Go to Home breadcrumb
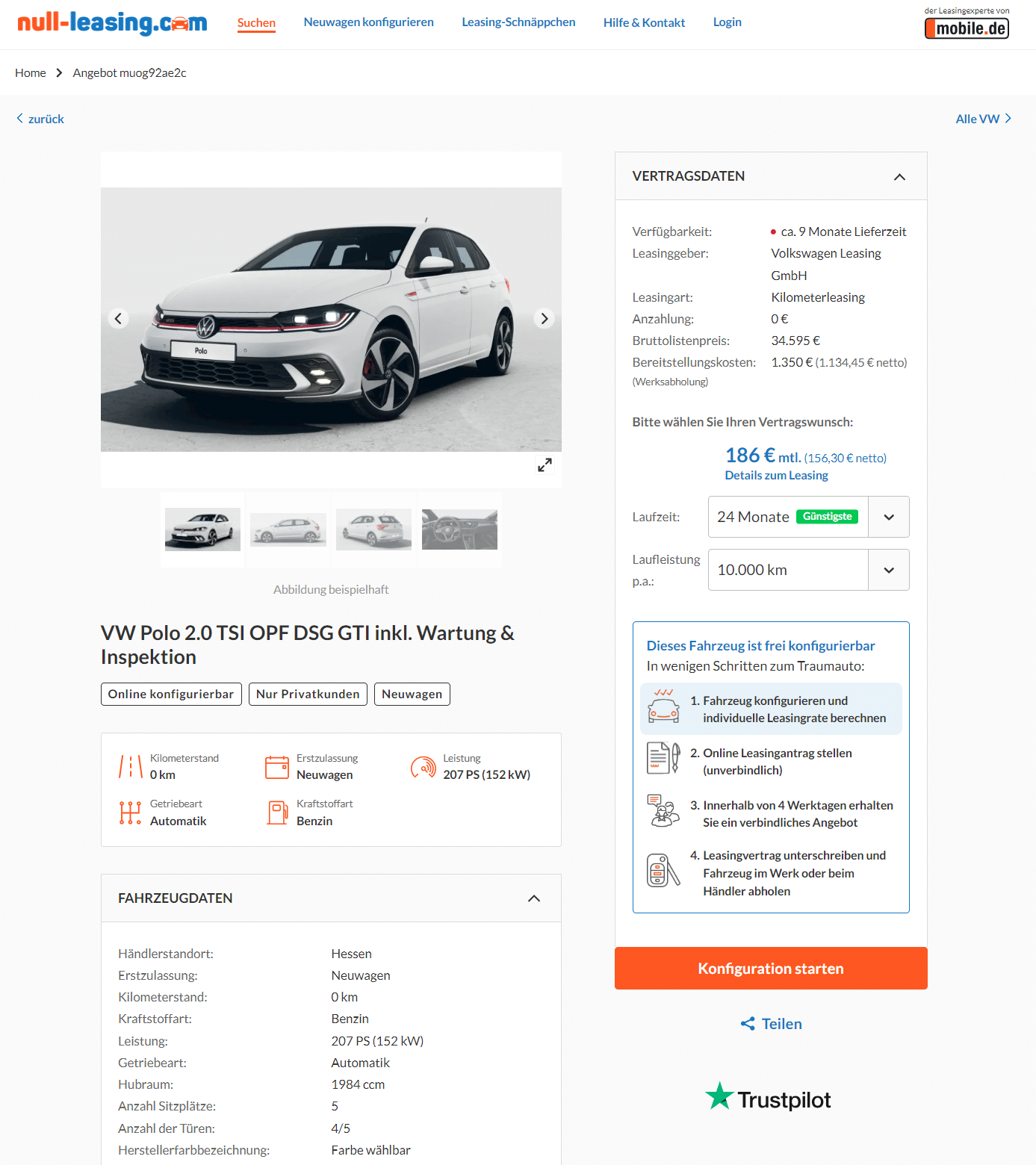This screenshot has width=1036, height=1165. point(31,73)
